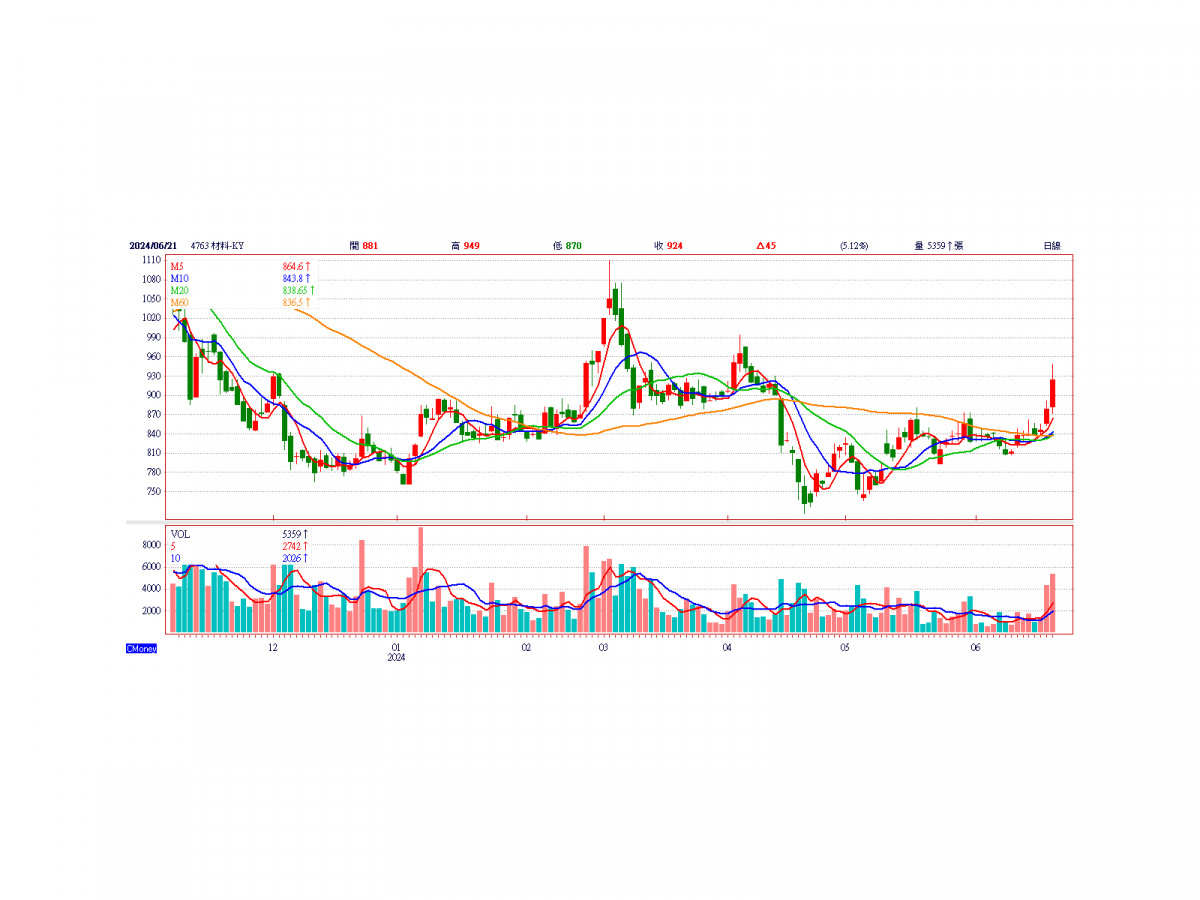Image resolution: width=1200 pixels, height=900 pixels.
Task: Click the 04 month label on the time axis
Action: [x=727, y=647]
